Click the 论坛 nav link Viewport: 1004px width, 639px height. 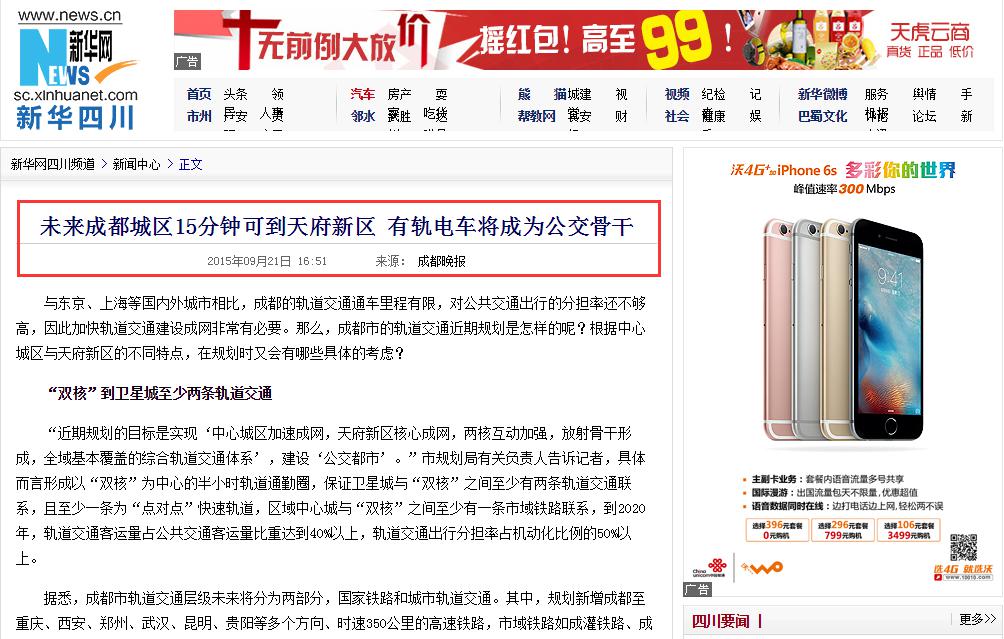[x=924, y=117]
